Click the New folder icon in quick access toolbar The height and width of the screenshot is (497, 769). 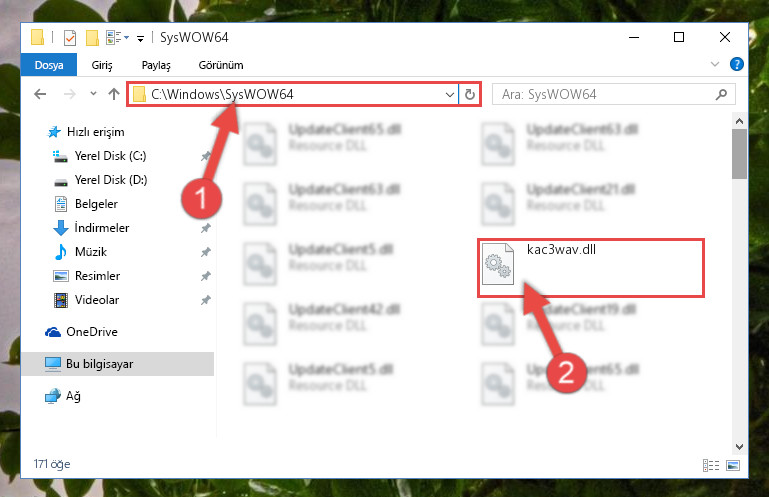pyautogui.click(x=92, y=38)
